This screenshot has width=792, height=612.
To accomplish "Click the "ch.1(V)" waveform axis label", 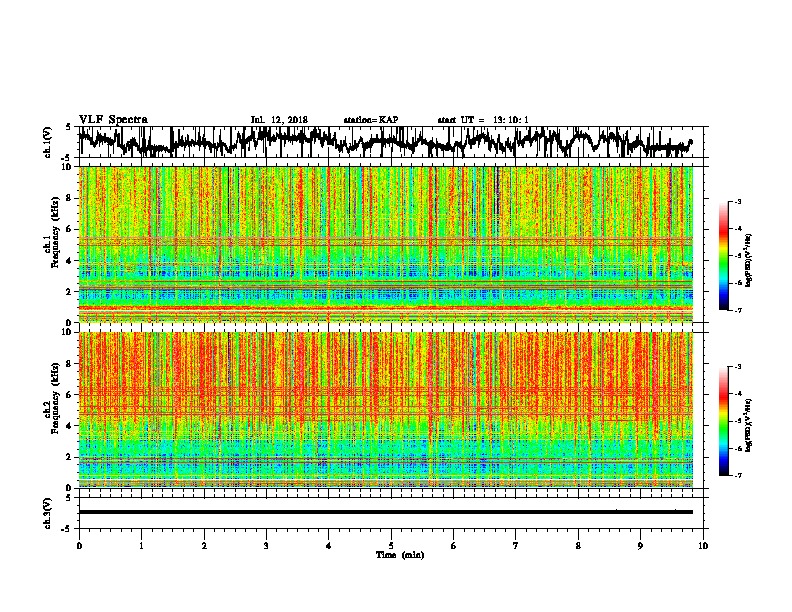I will click(x=48, y=142).
